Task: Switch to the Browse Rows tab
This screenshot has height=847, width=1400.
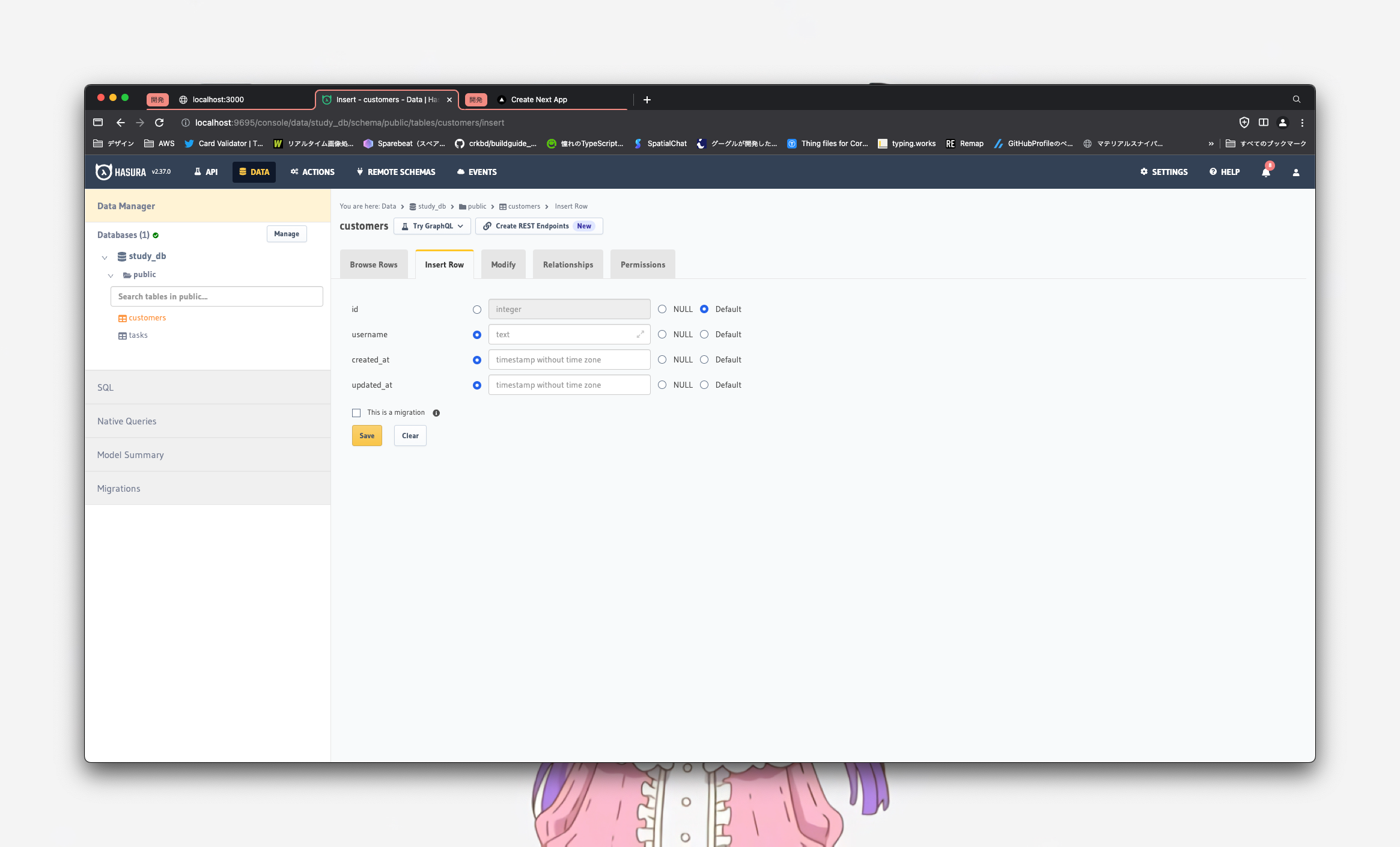Action: (373, 264)
